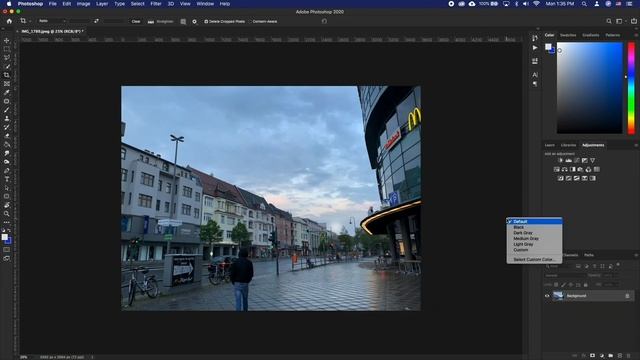The width and height of the screenshot is (640, 360).
Task: Select the Clone Stamp tool
Action: (7, 118)
